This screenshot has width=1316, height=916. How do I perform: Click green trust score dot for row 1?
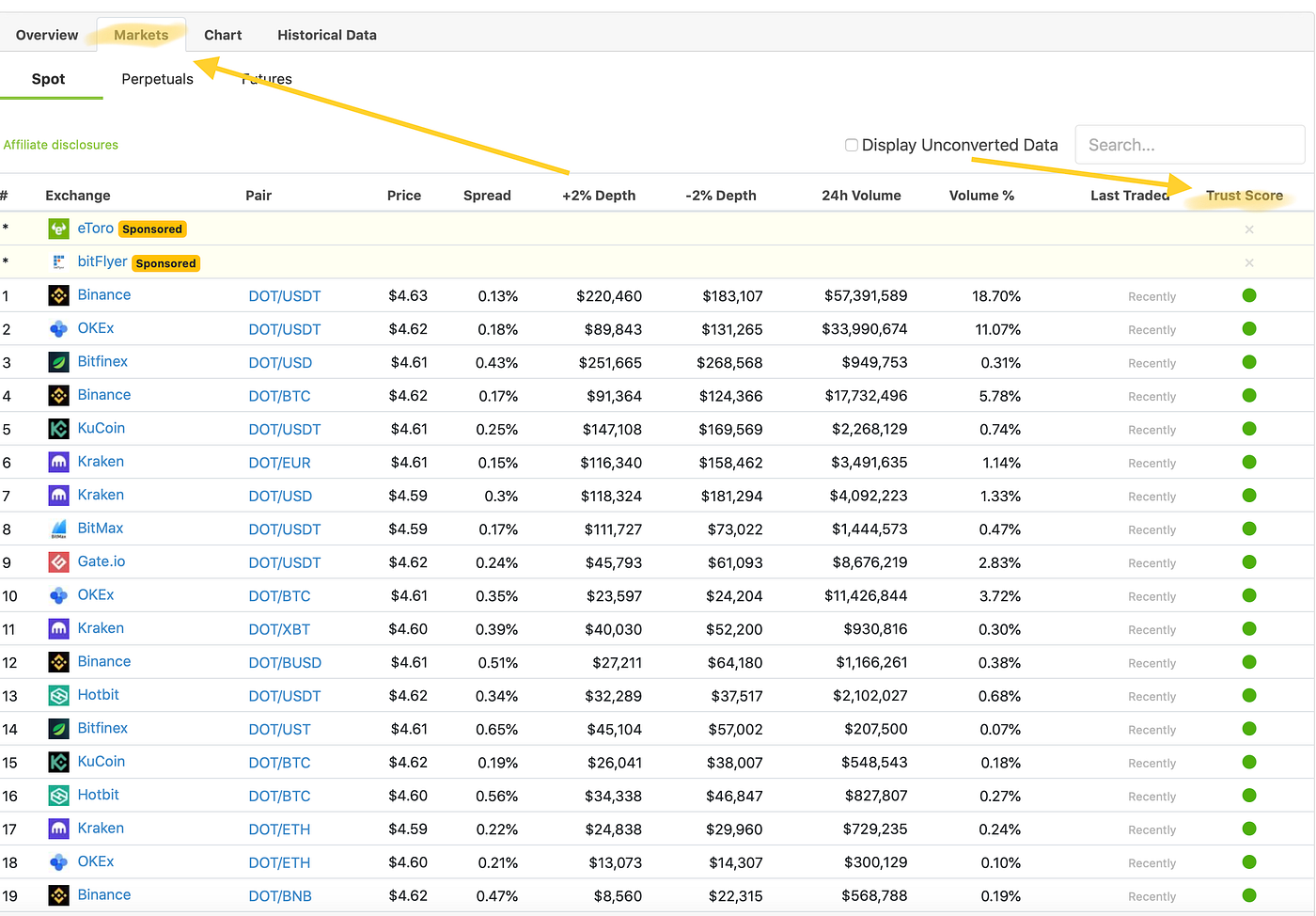[1249, 295]
